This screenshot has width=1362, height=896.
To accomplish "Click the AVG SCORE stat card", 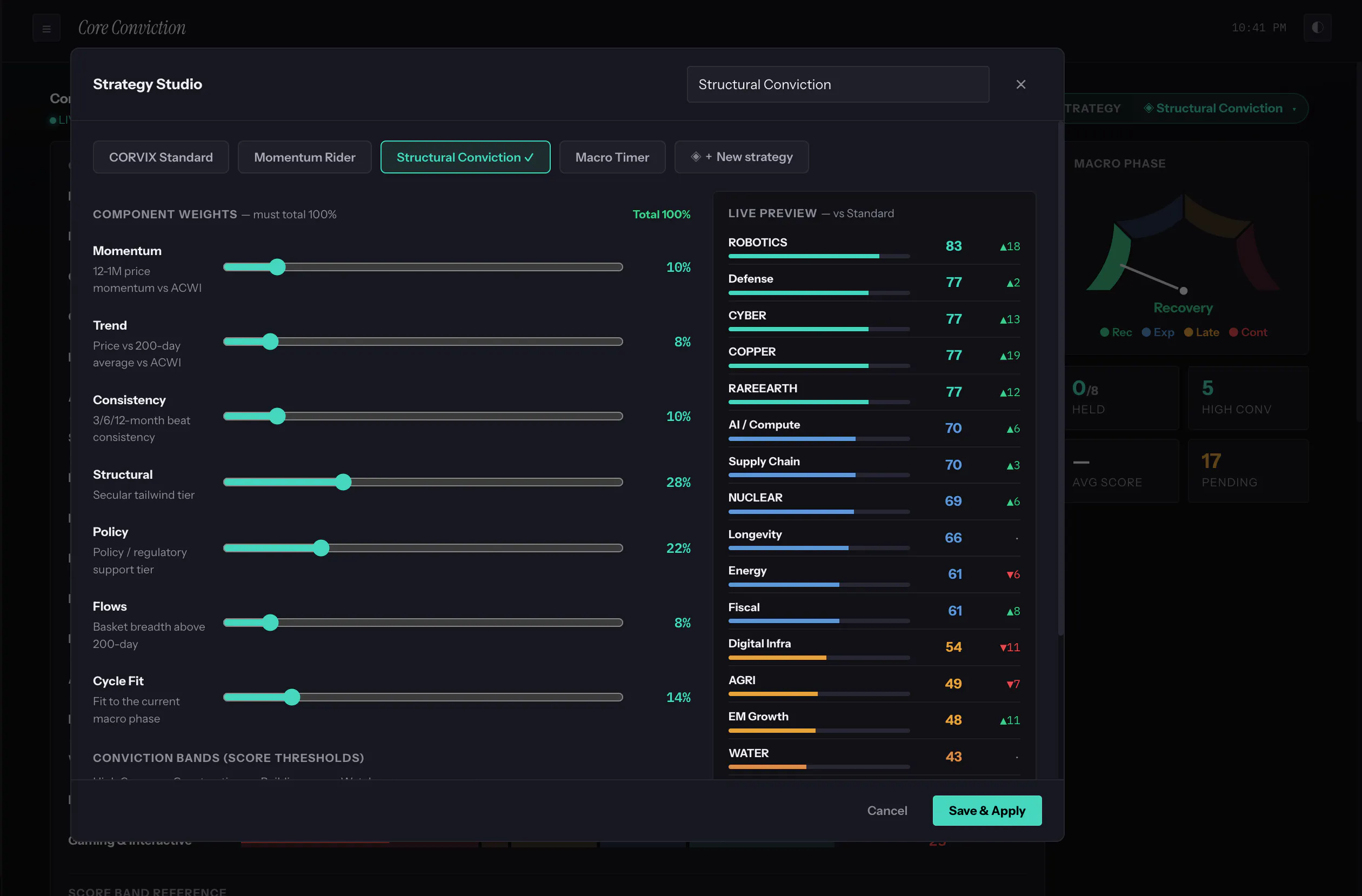I will 1121,471.
